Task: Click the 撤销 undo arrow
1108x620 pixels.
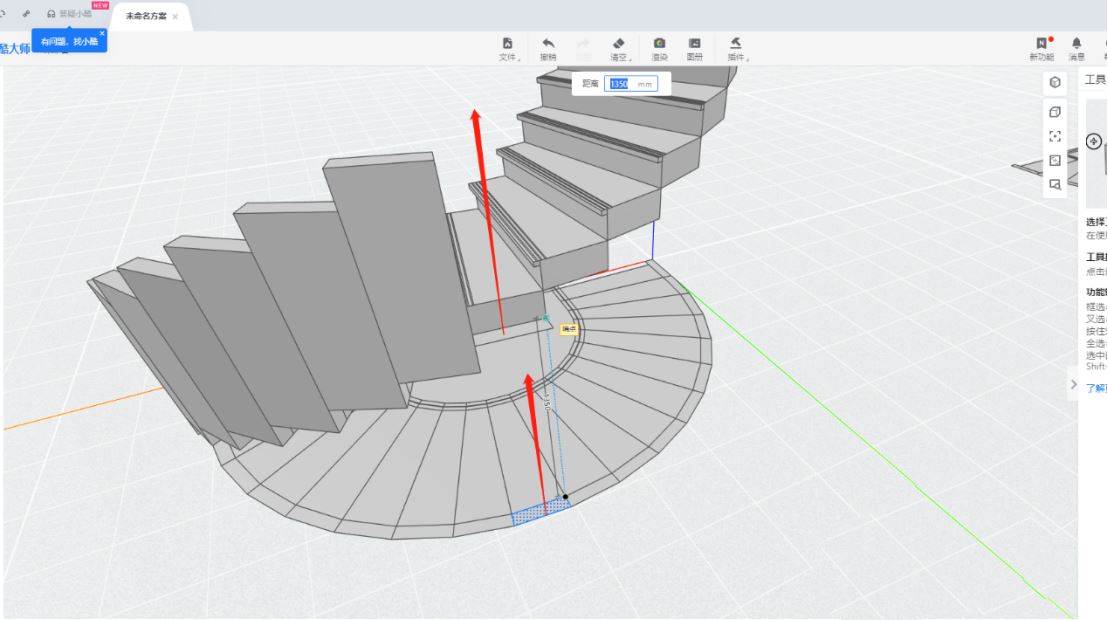Action: [x=548, y=49]
